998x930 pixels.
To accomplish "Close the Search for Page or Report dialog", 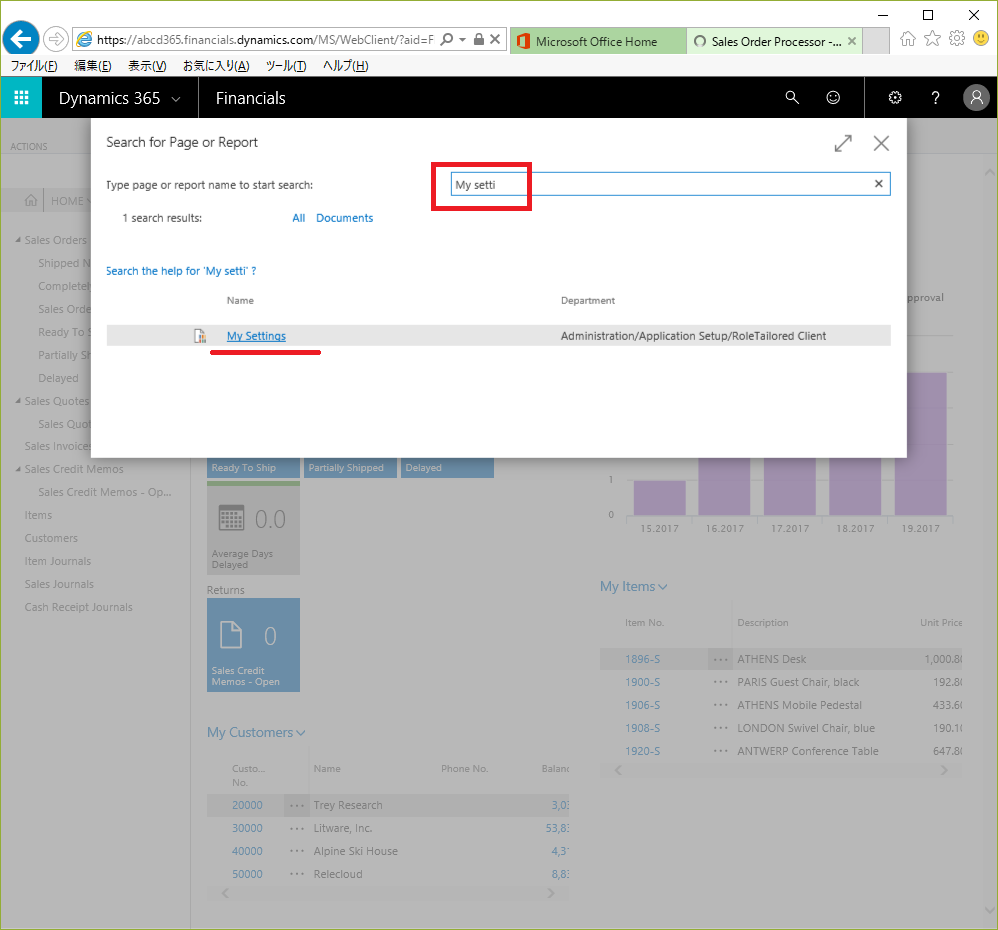I will point(881,143).
